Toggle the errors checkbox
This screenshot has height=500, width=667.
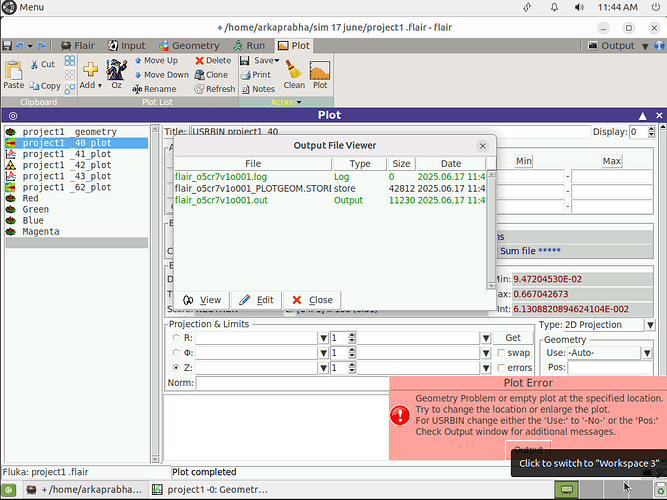point(501,368)
